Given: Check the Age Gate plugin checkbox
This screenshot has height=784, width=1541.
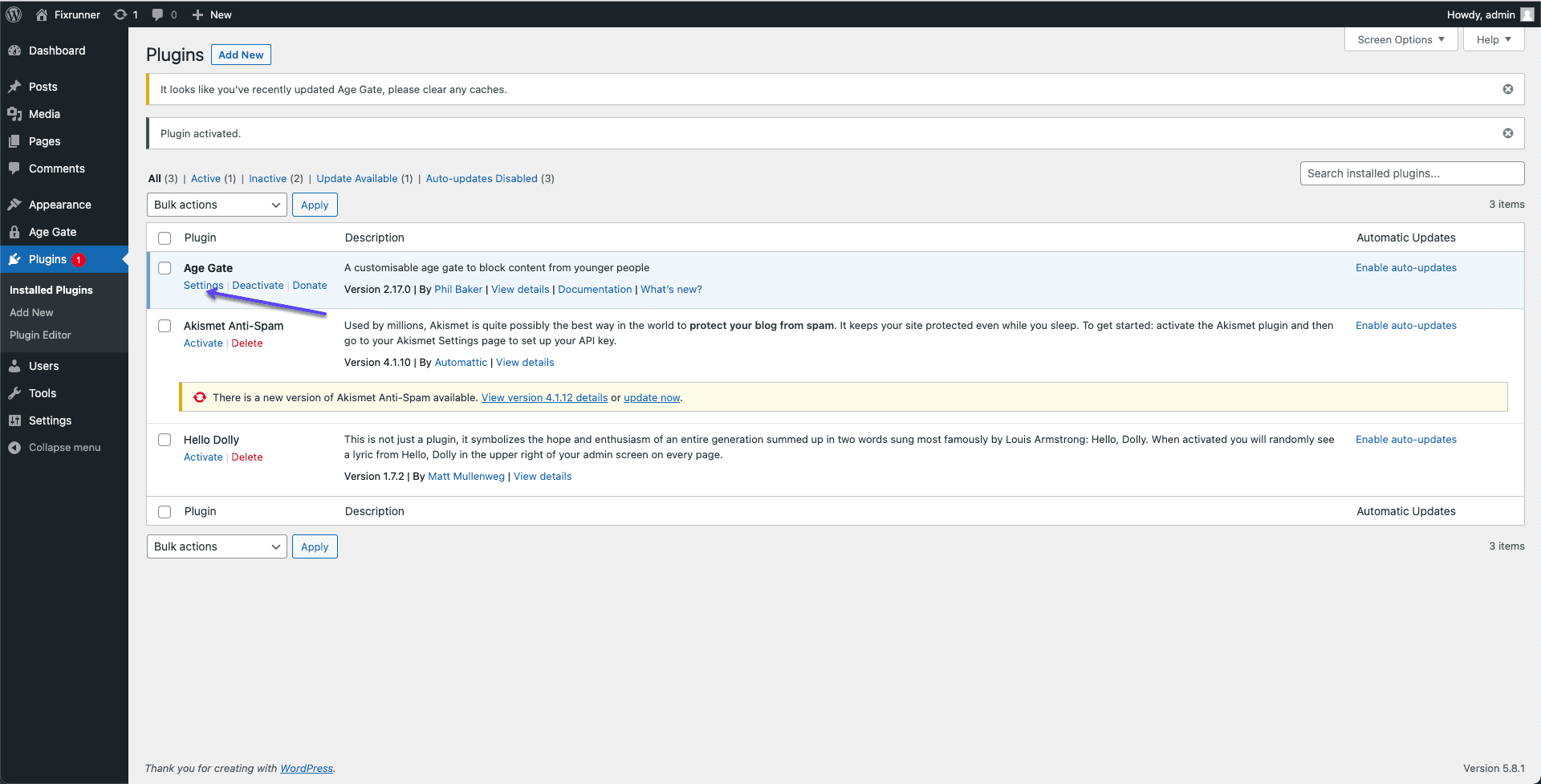Looking at the screenshot, I should click(x=165, y=268).
